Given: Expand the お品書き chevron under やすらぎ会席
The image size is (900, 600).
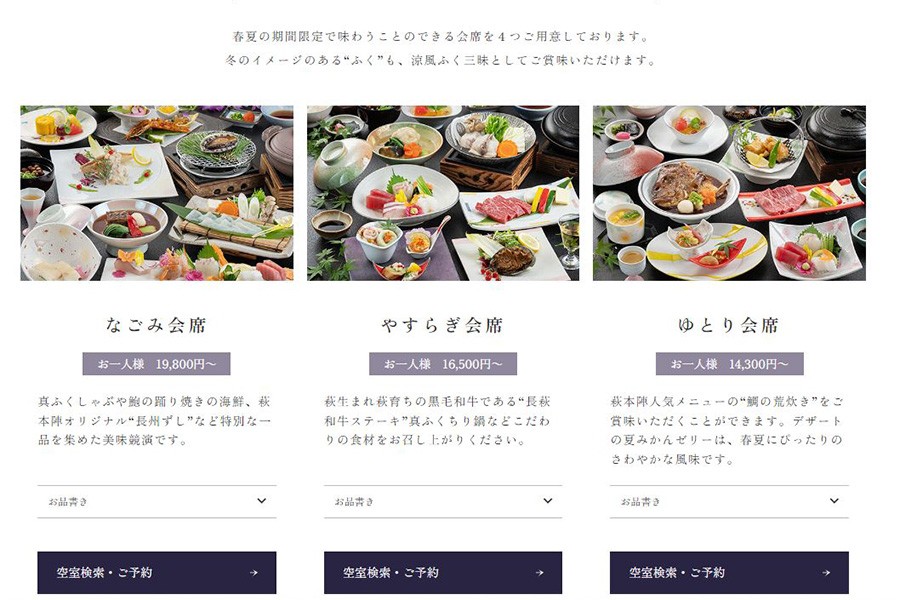Looking at the screenshot, I should click(548, 501).
